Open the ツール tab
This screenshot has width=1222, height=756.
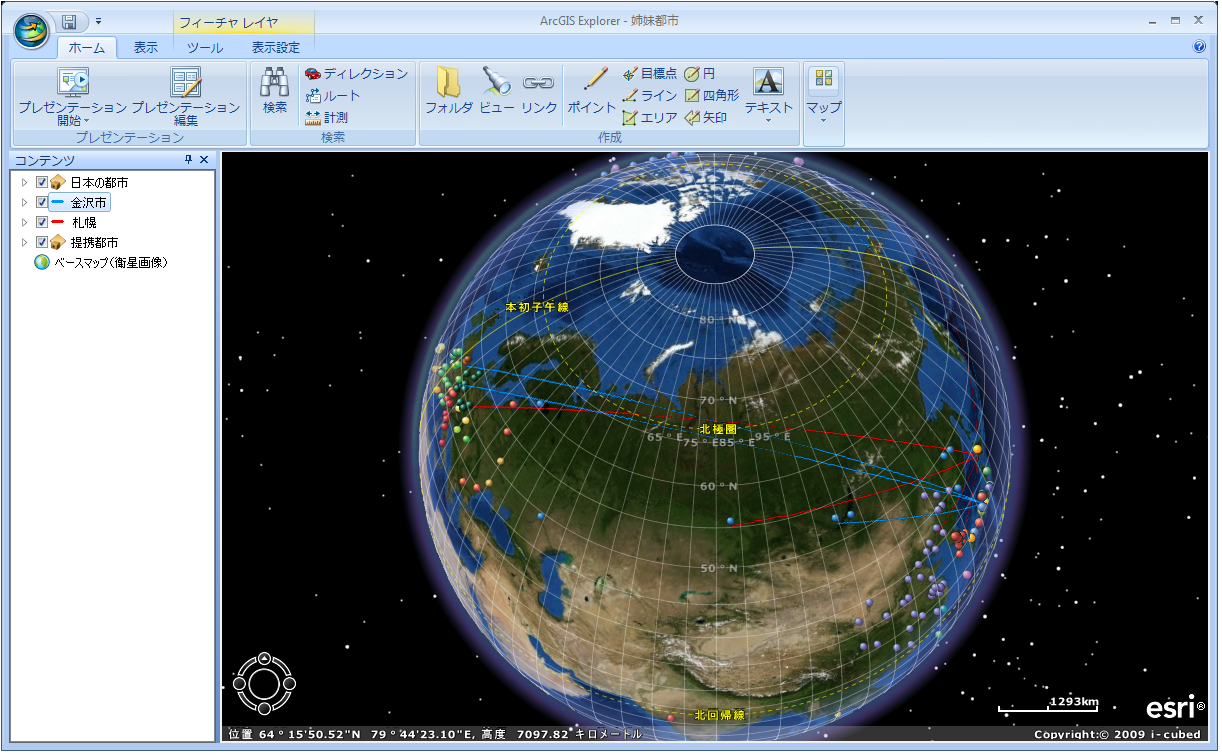(205, 47)
